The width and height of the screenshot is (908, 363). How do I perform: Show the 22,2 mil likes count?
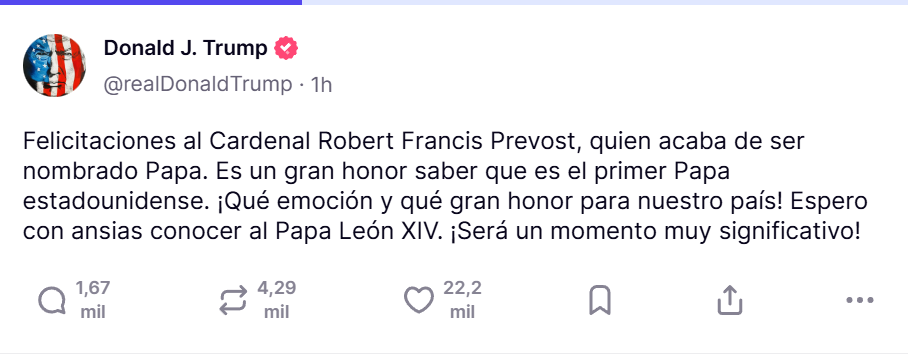(462, 300)
